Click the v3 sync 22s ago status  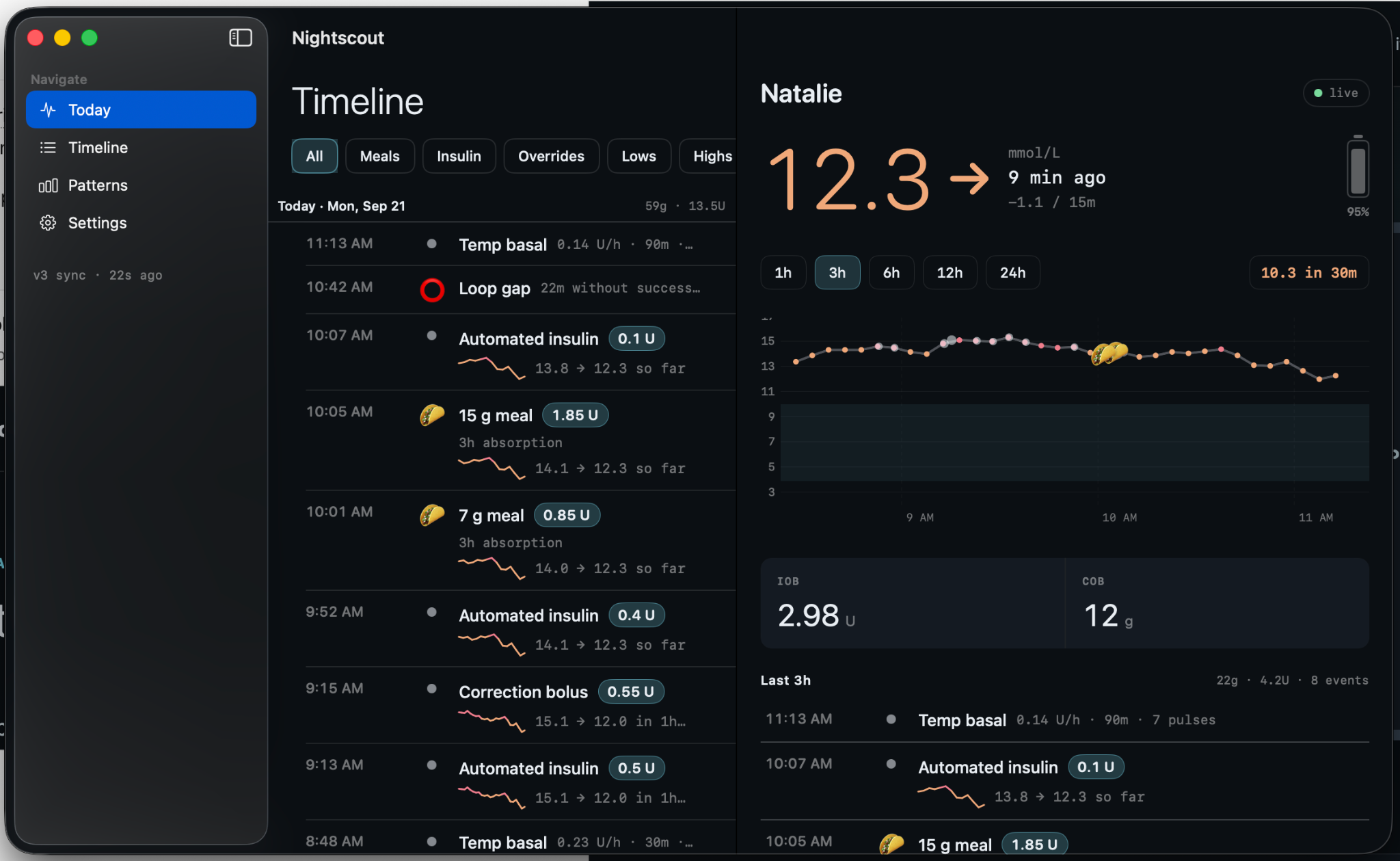pyautogui.click(x=98, y=275)
